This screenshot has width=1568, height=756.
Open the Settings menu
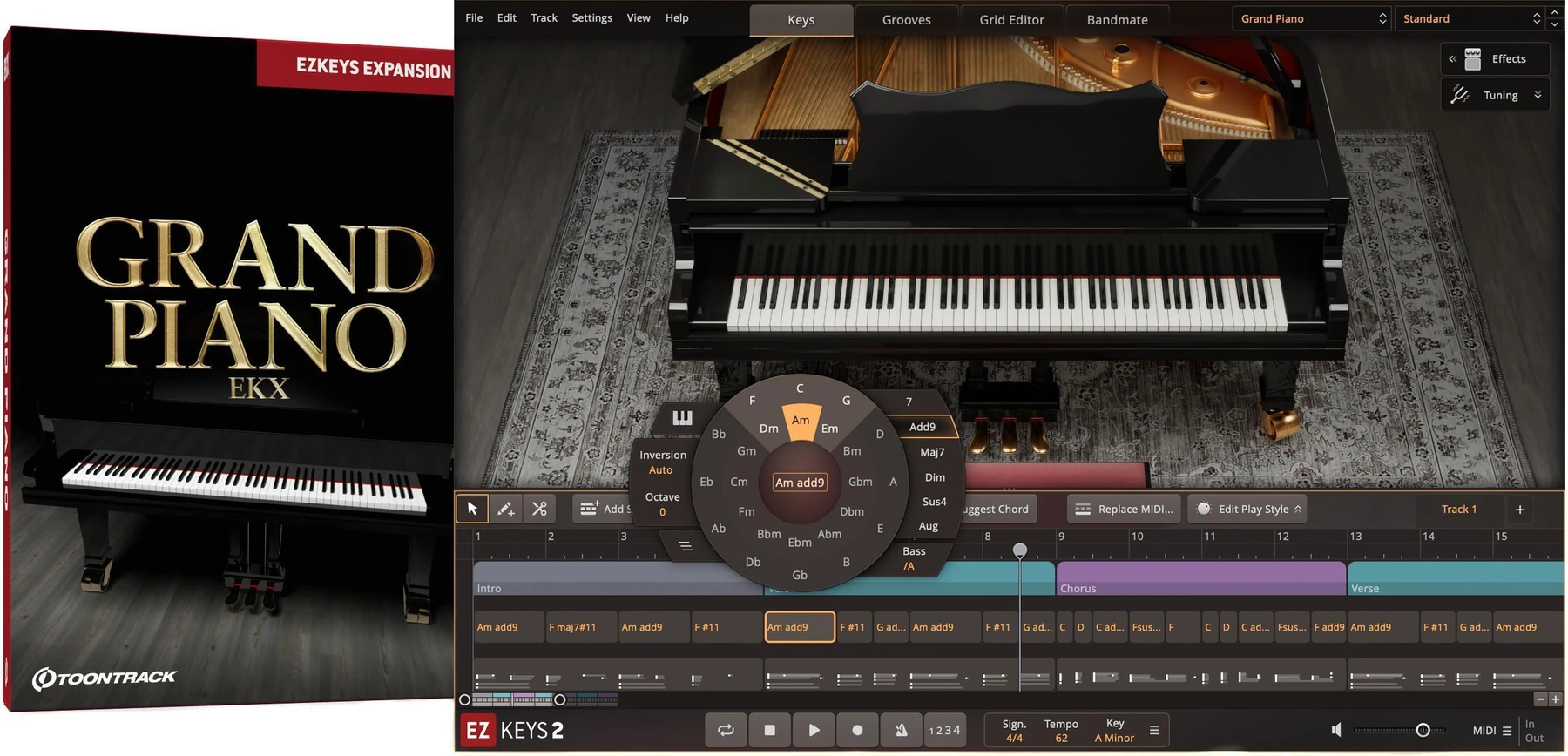592,17
